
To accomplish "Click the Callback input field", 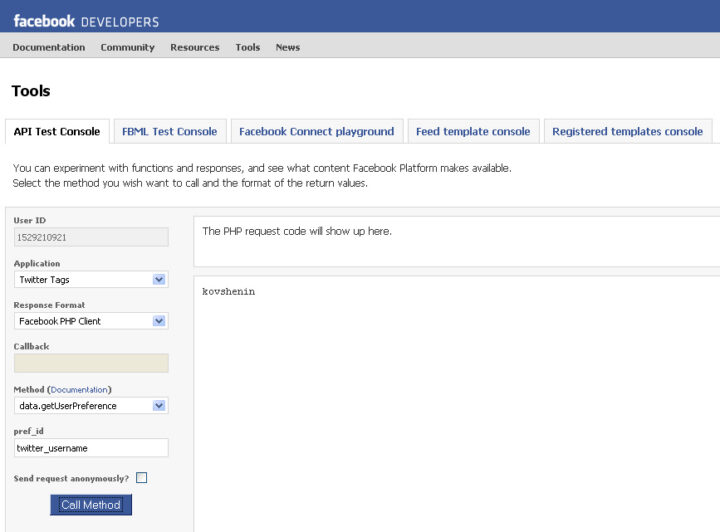I will click(x=91, y=363).
